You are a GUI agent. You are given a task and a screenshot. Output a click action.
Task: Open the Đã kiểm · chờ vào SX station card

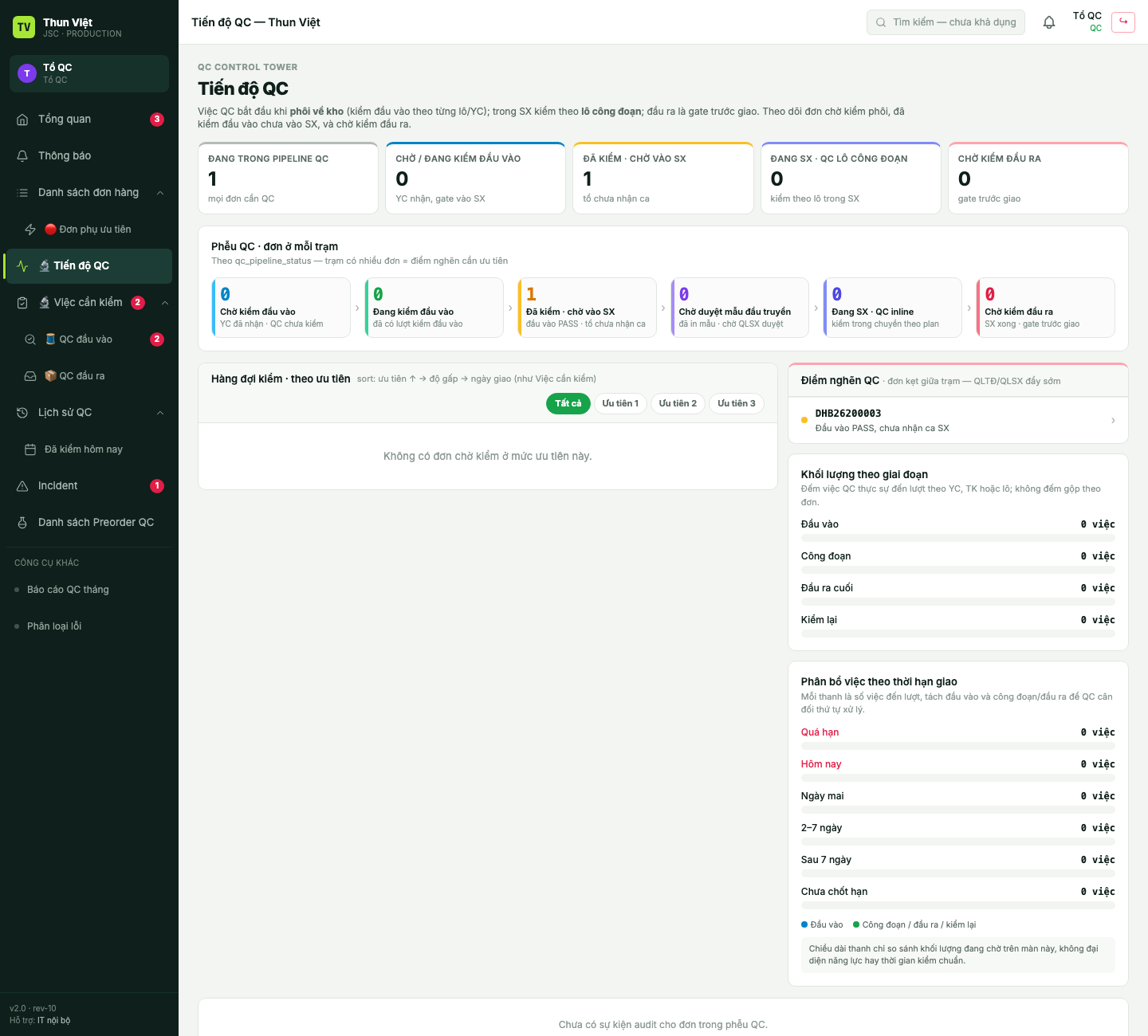587,308
